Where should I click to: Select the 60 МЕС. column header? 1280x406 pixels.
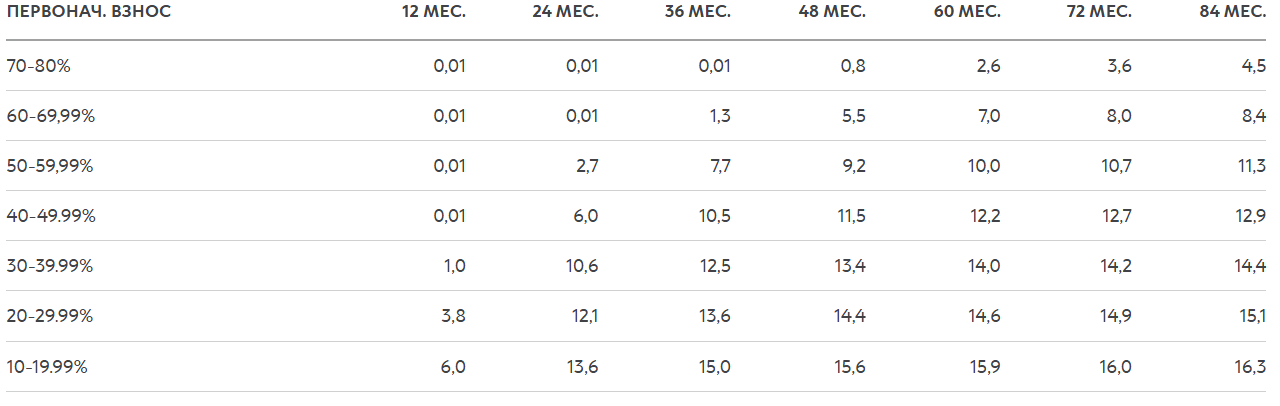point(966,12)
